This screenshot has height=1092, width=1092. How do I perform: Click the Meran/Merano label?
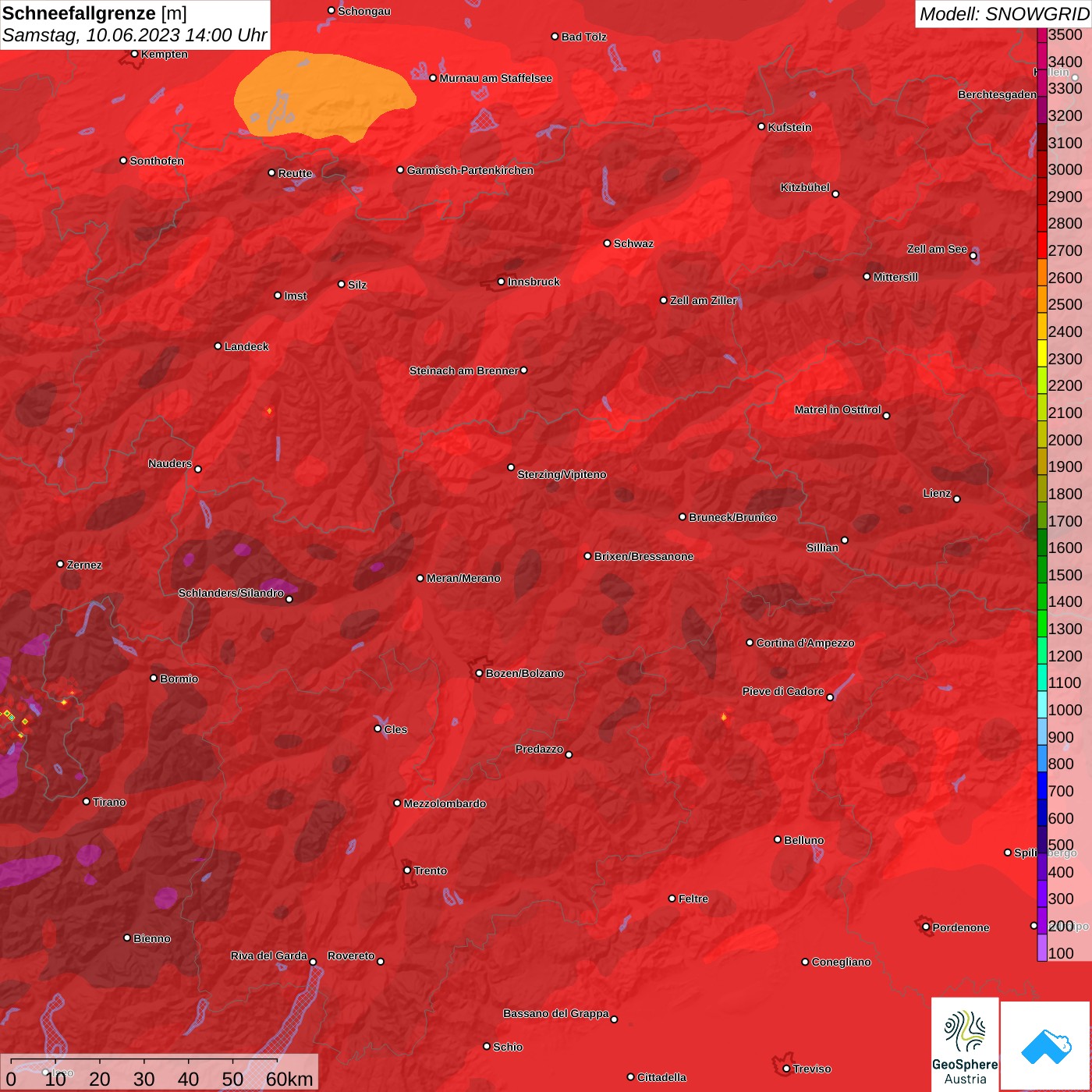pos(463,578)
